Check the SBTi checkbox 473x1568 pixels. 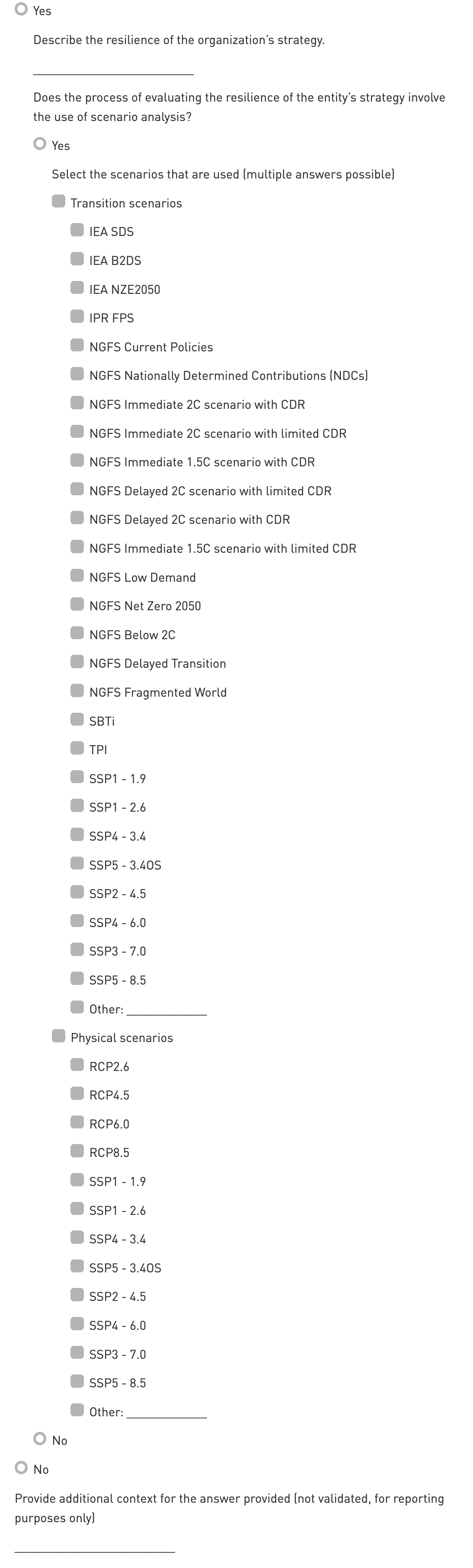77,720
